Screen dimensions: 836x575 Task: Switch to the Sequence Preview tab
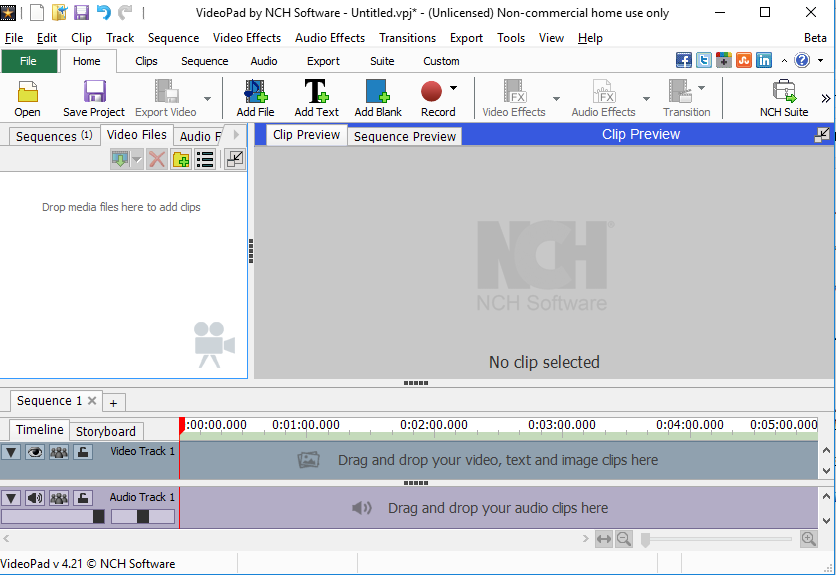[x=405, y=137]
